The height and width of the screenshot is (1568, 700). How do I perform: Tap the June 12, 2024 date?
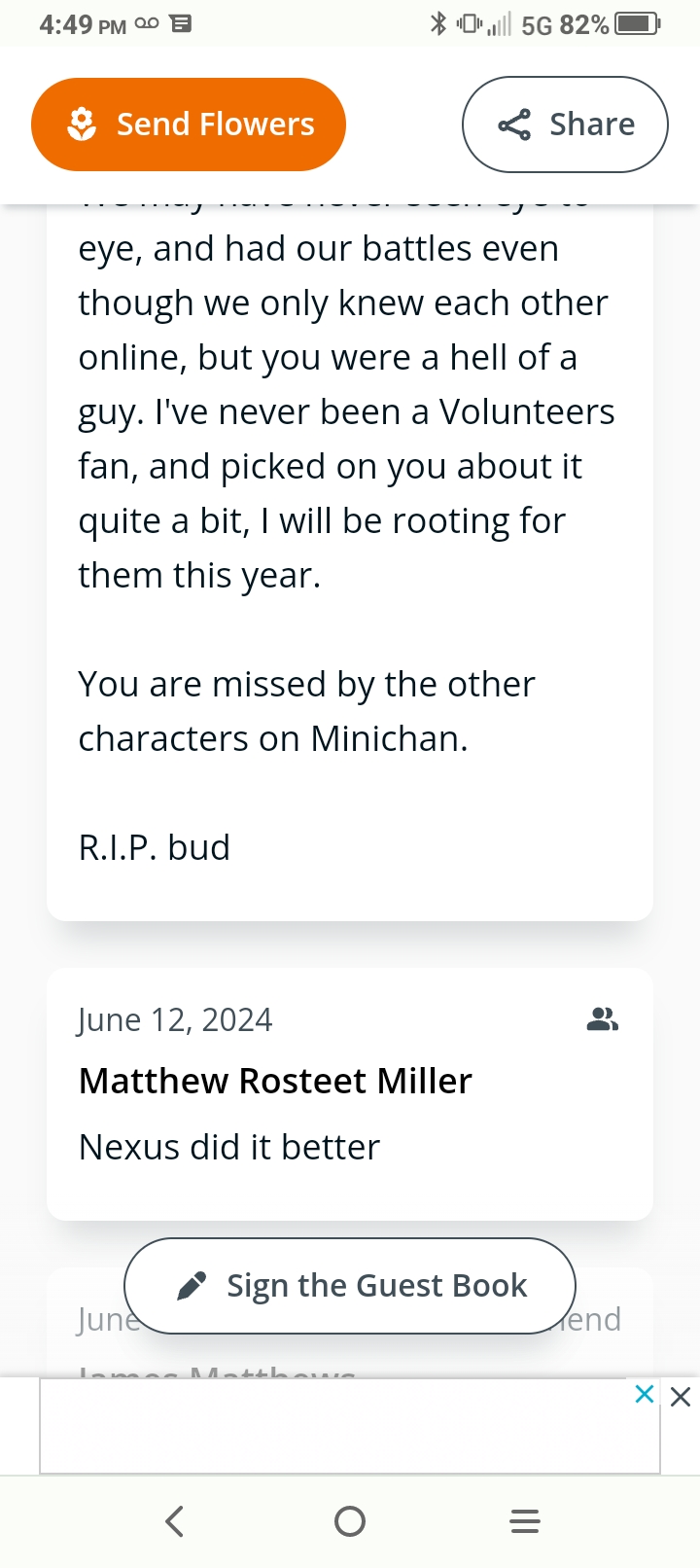(x=175, y=1019)
